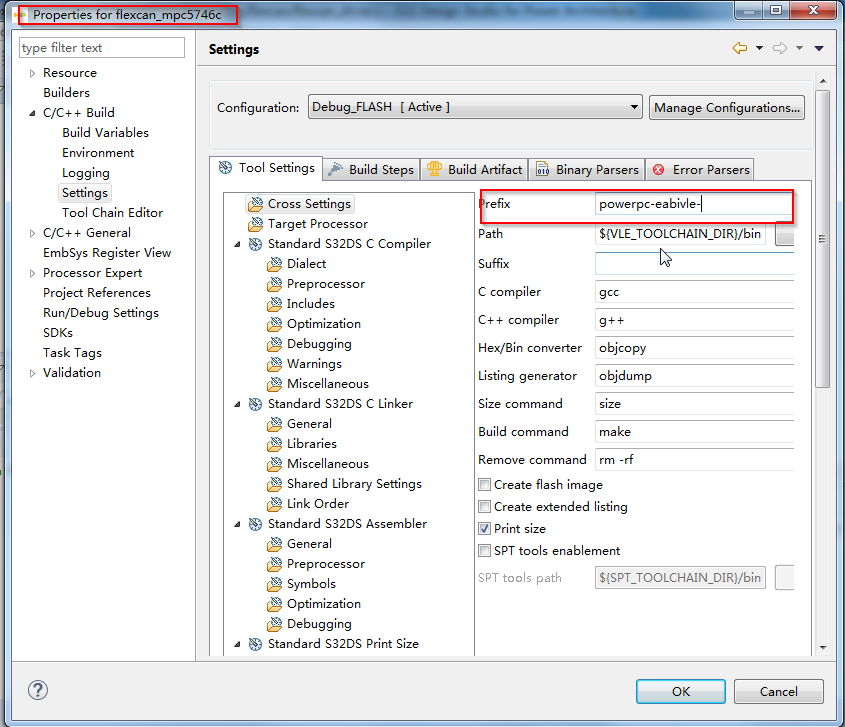Click the OK button
Viewport: 845px width, 727px height.
tap(681, 691)
